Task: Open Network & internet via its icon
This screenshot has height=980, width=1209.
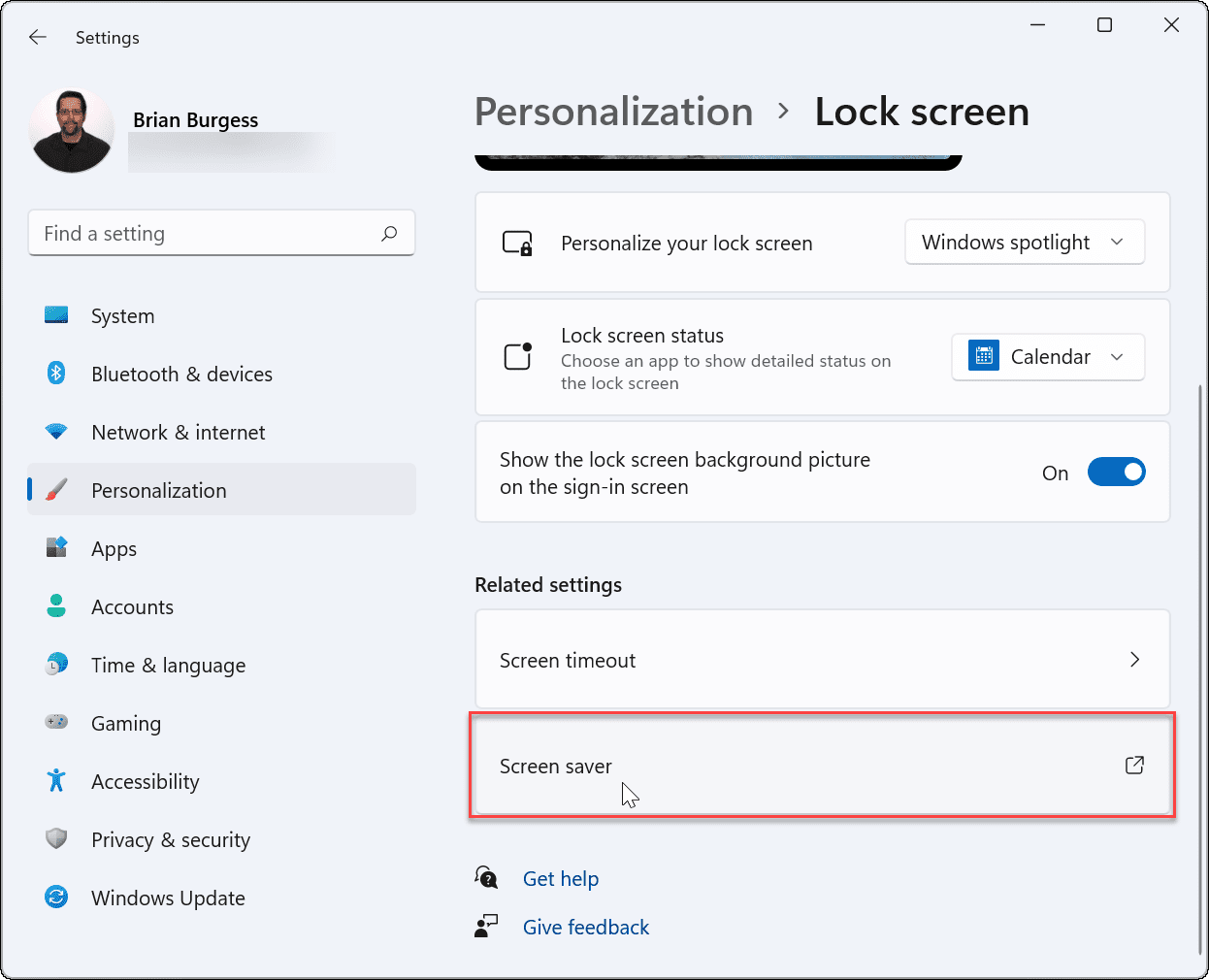Action: tap(56, 432)
